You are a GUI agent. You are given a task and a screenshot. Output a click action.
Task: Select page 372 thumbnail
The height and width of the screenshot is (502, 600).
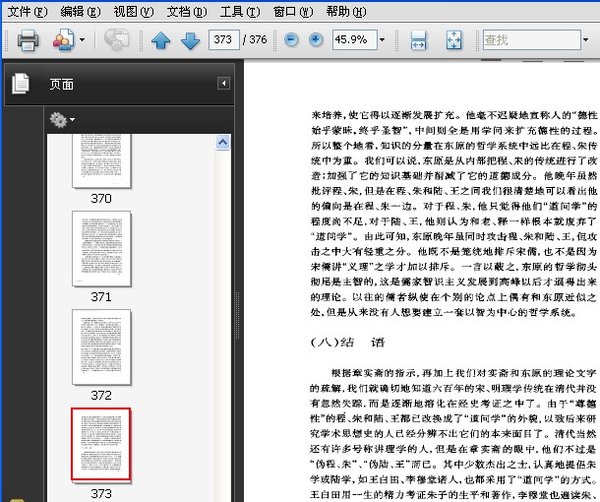tap(100, 347)
